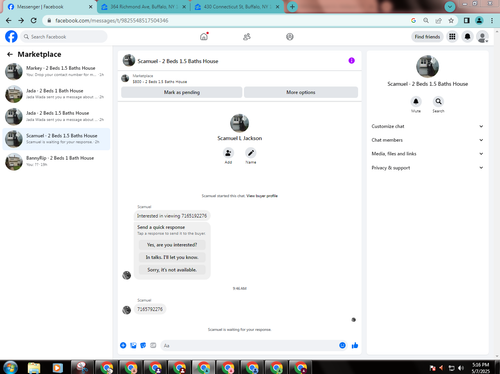Open Chrome side panel icon
The width and height of the screenshot is (500, 374).
467,20
